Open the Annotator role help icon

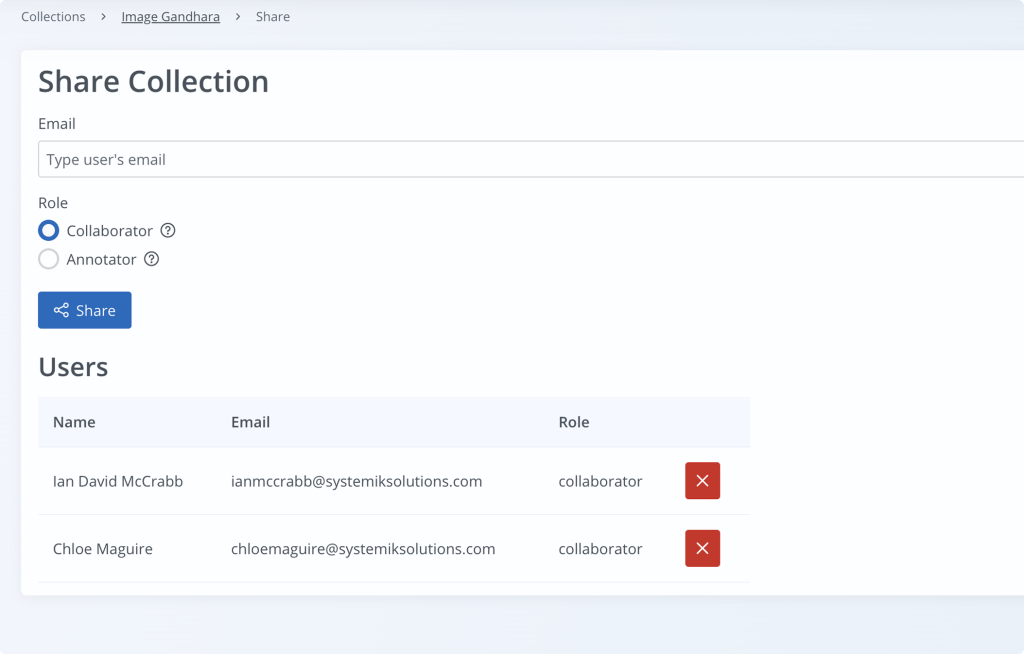(152, 259)
